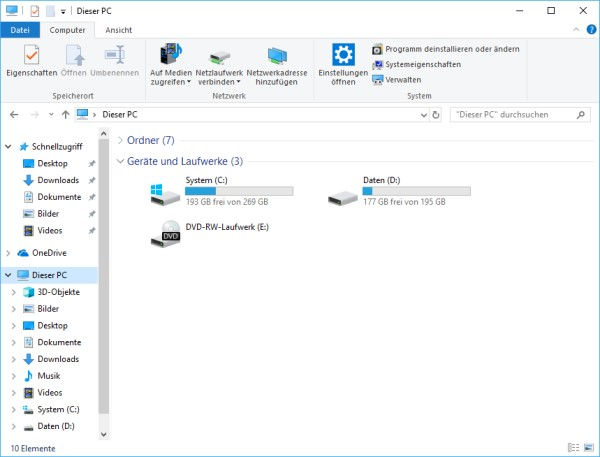This screenshot has height=457, width=600.
Task: Click navigation pane scroll down arrow
Action: pos(104,434)
